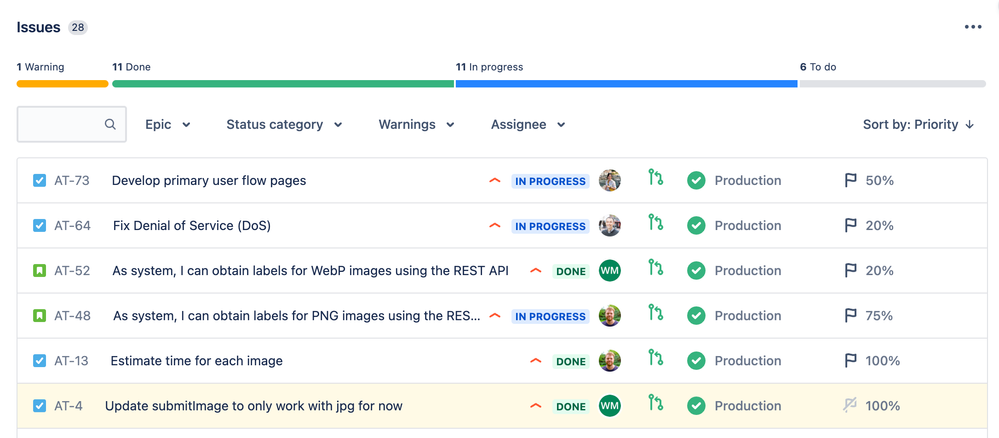Open pull request icon for AT-4
This screenshot has width=999, height=438.
point(656,403)
